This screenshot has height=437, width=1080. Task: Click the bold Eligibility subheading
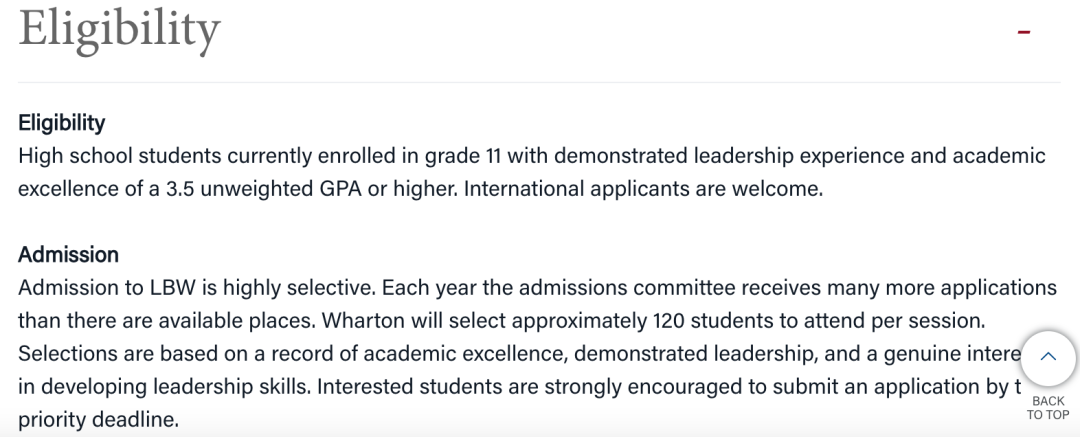tap(61, 123)
